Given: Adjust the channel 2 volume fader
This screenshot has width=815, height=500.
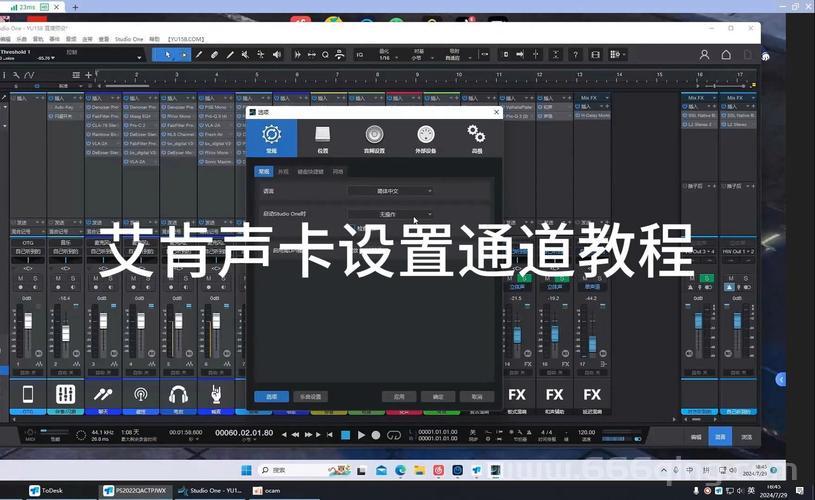Looking at the screenshot, I should [65, 333].
